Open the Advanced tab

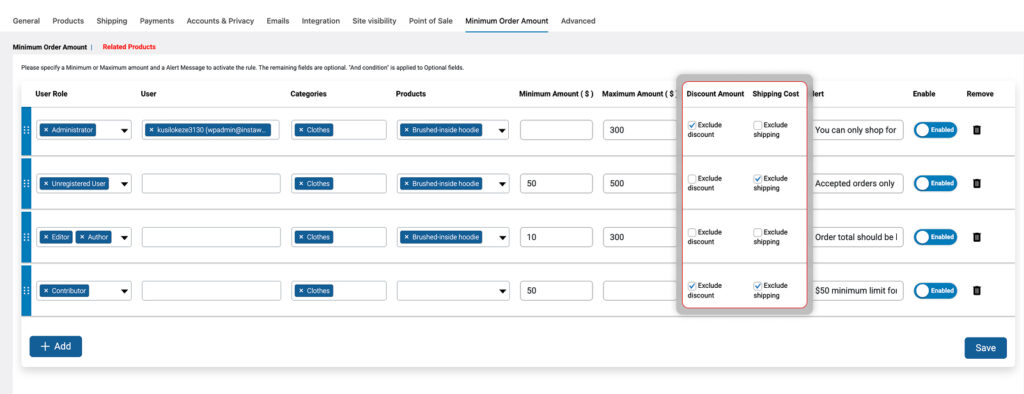578,21
